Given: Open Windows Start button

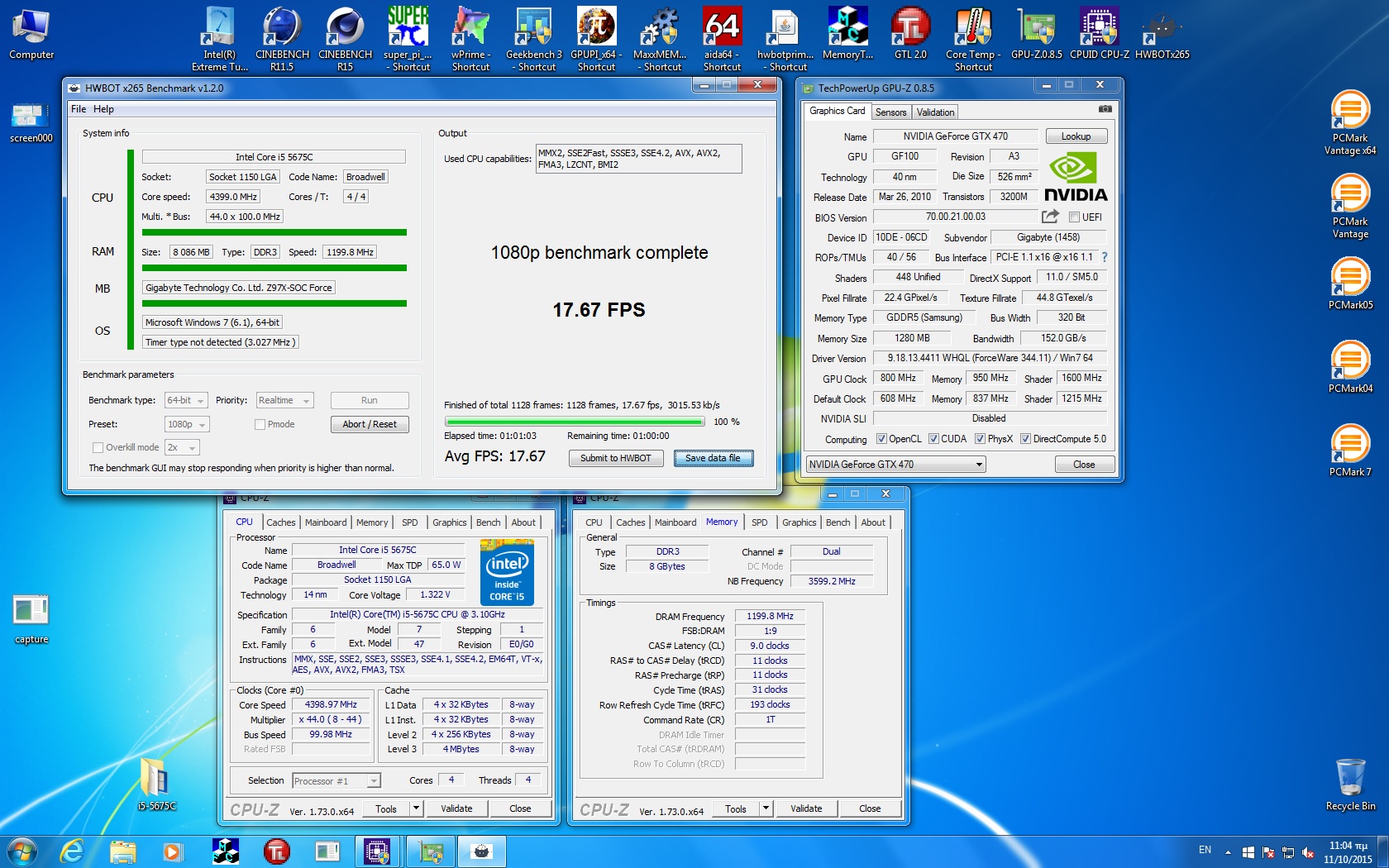Looking at the screenshot, I should pyautogui.click(x=21, y=851).
